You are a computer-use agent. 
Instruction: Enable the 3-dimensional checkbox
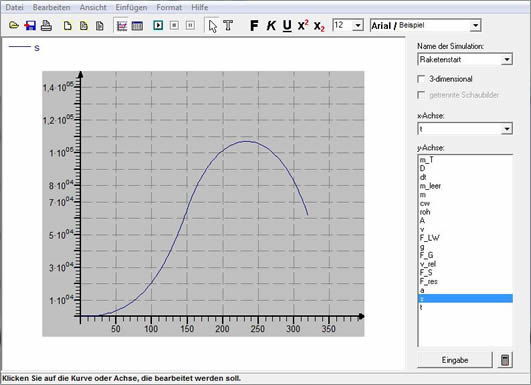421,79
